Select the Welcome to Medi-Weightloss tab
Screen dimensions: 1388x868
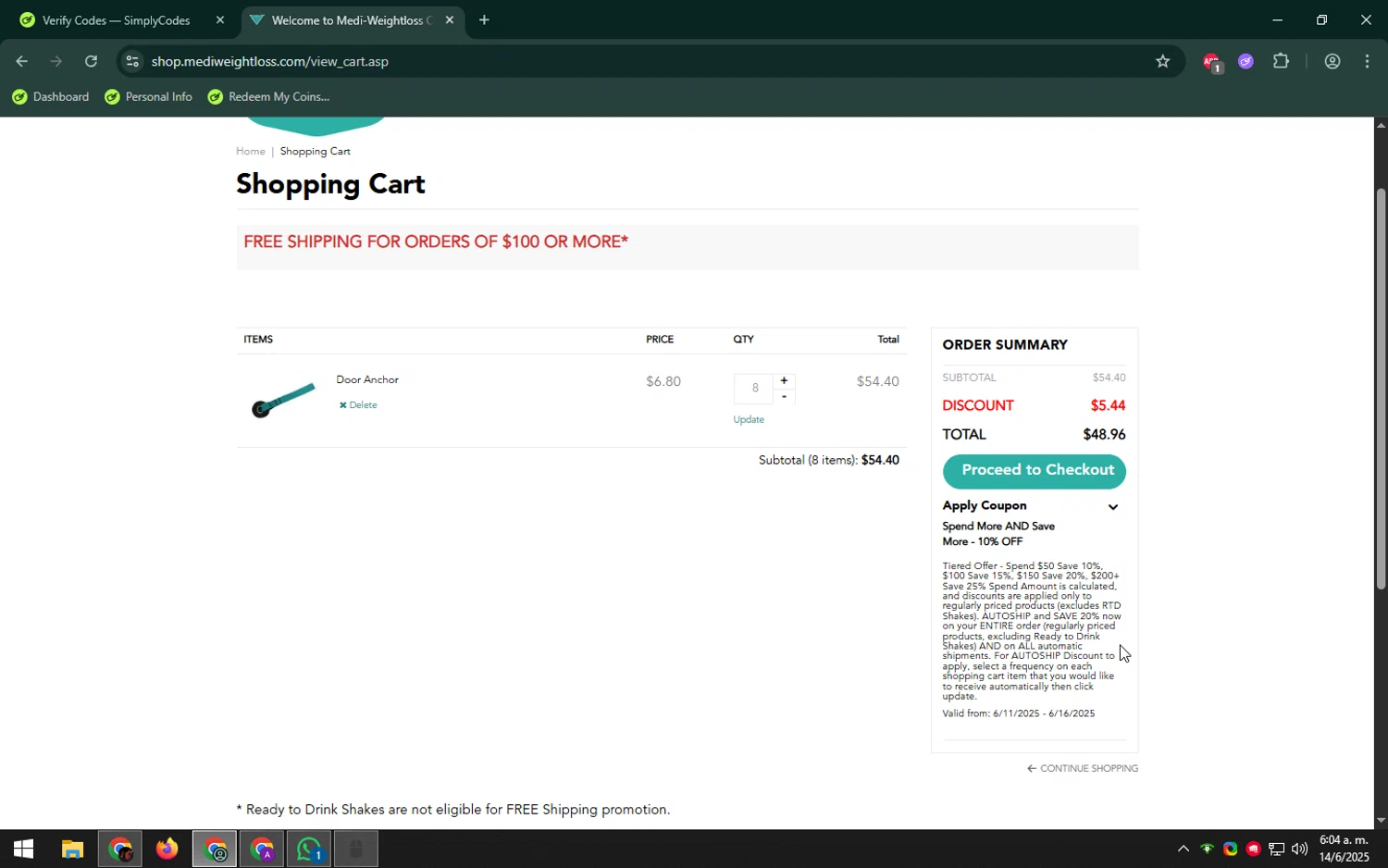(352, 20)
